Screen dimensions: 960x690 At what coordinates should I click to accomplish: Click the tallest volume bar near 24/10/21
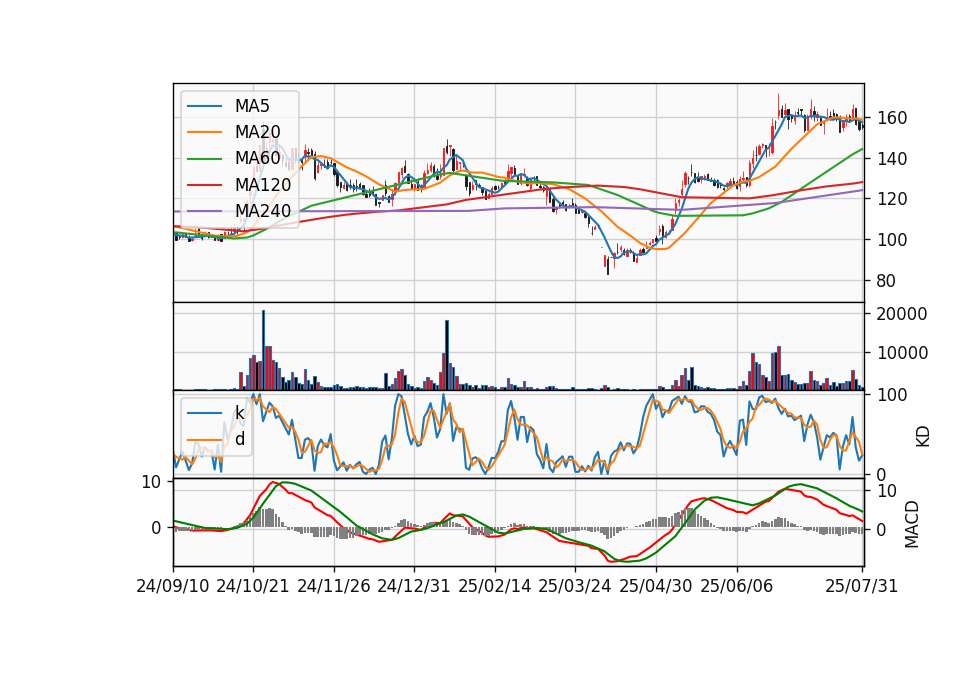click(263, 350)
